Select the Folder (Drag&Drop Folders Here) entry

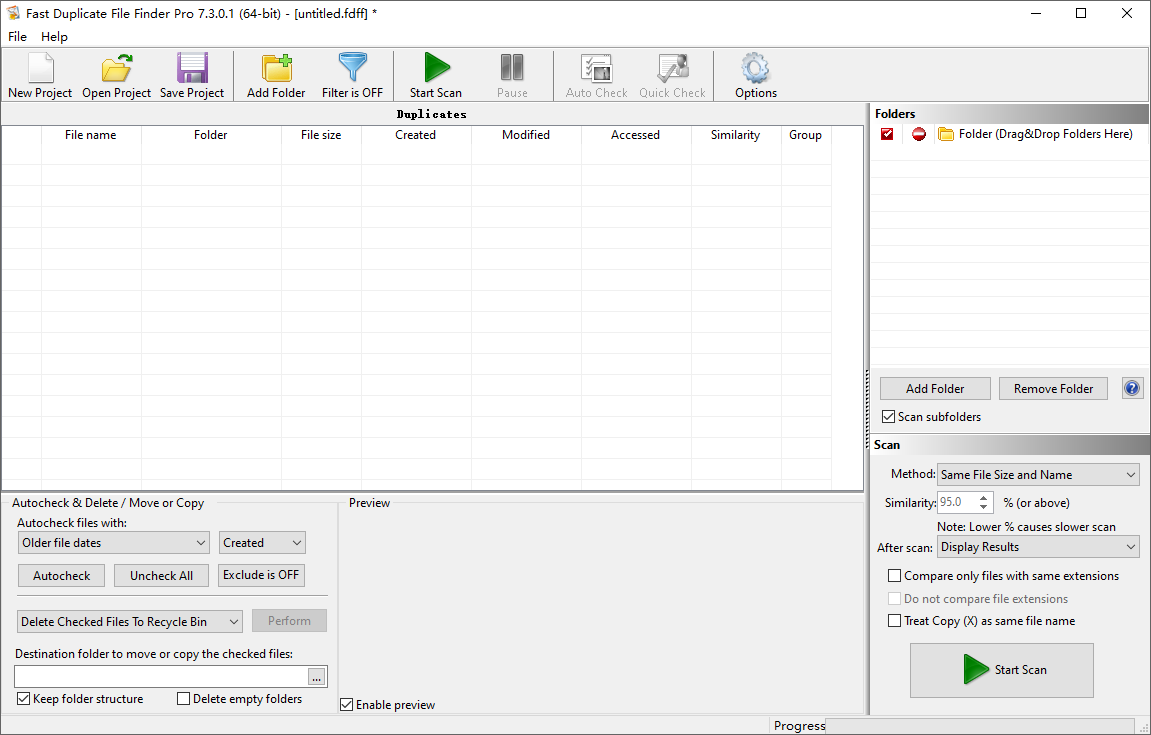point(1045,134)
